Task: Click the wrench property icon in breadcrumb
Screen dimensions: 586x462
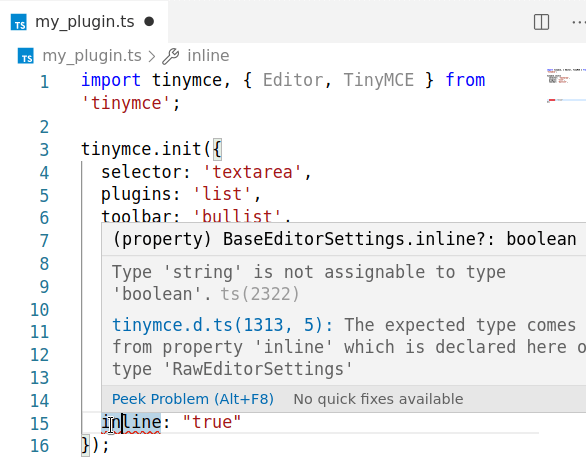Action: pyautogui.click(x=171, y=56)
